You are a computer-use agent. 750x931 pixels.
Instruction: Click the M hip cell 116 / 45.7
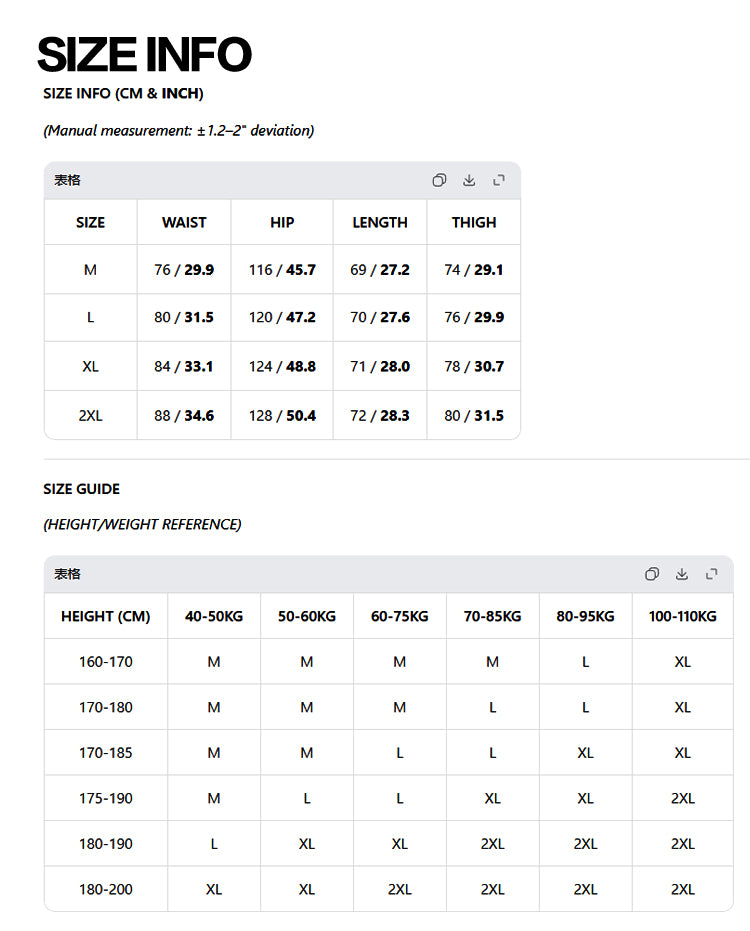point(282,270)
